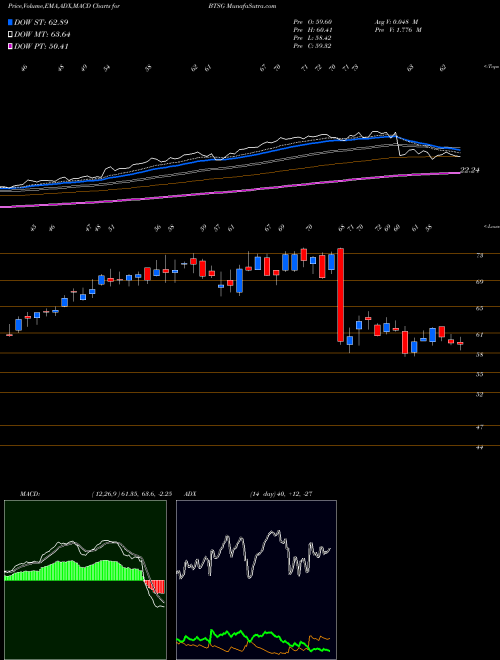The image size is (500, 660).
Task: Click the 'ADX' panel title
Action: tap(190, 494)
